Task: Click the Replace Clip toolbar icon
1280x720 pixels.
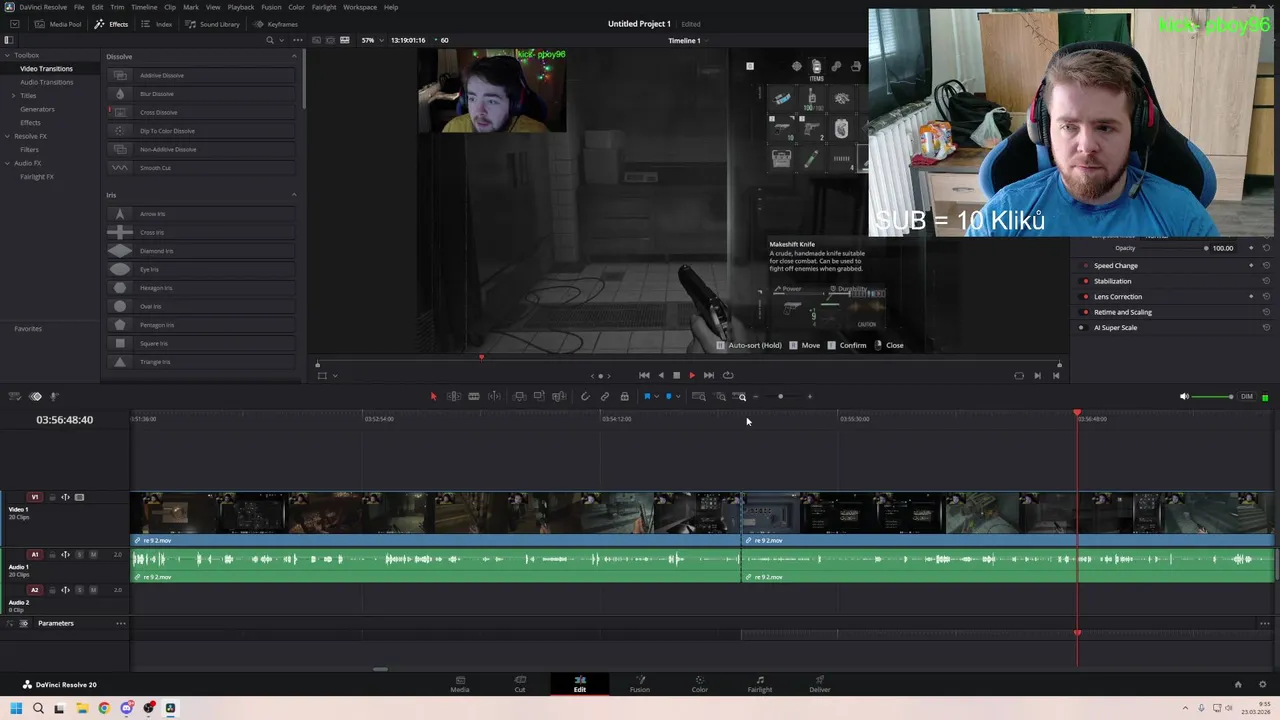Action: [x=559, y=396]
